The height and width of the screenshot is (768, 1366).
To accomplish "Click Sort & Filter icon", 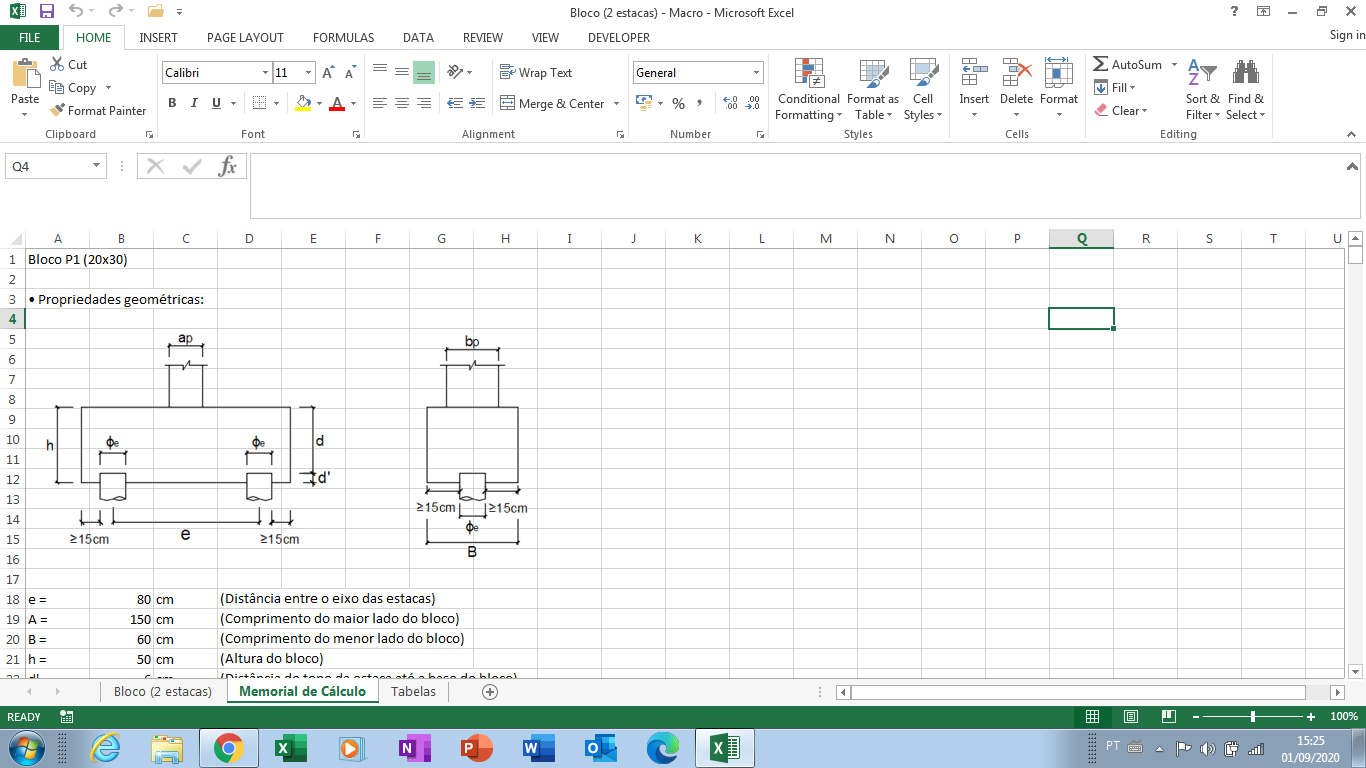I will pyautogui.click(x=1202, y=73).
